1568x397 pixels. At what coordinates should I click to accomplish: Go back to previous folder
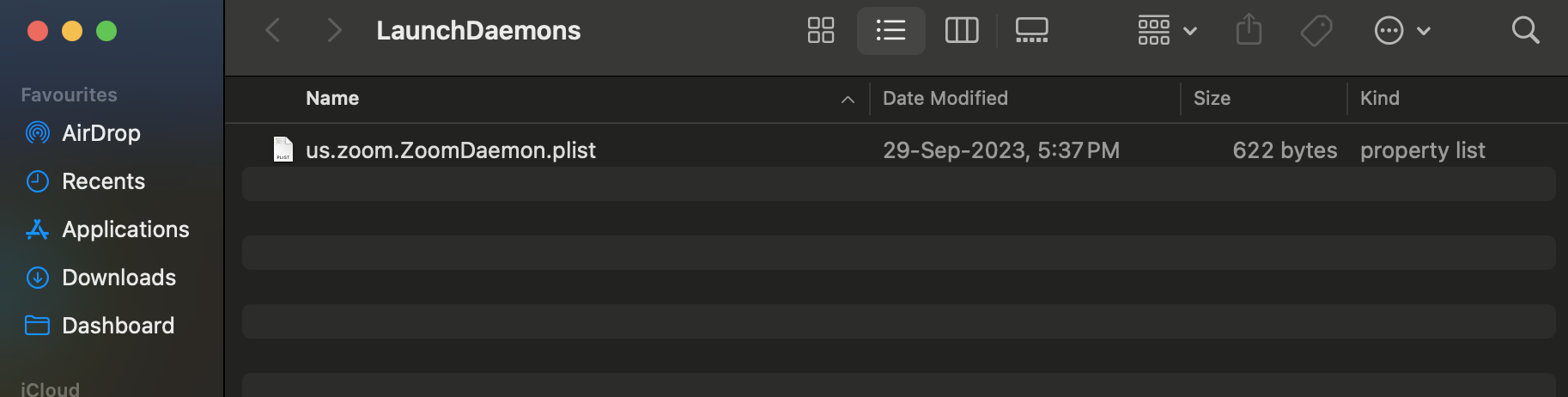(x=273, y=31)
